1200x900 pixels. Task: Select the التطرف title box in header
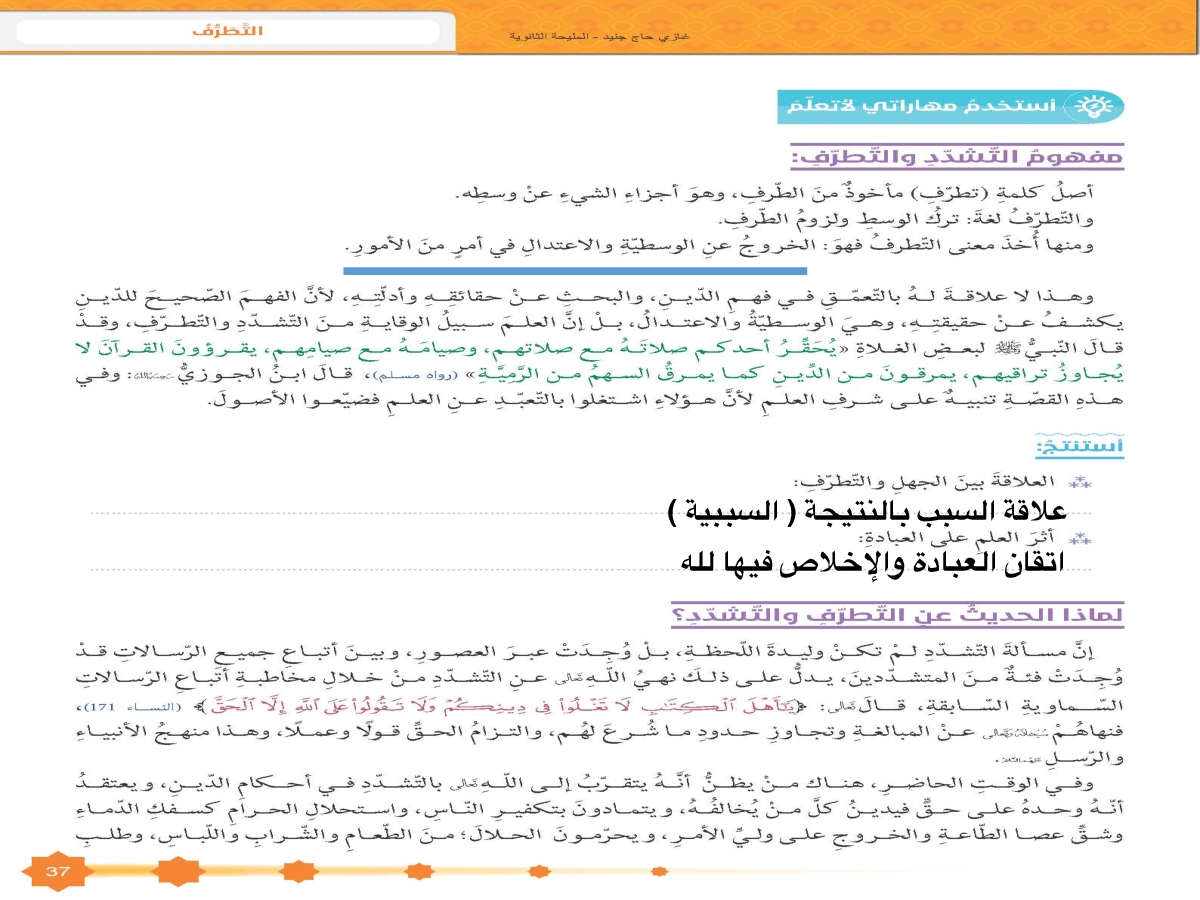pos(228,32)
